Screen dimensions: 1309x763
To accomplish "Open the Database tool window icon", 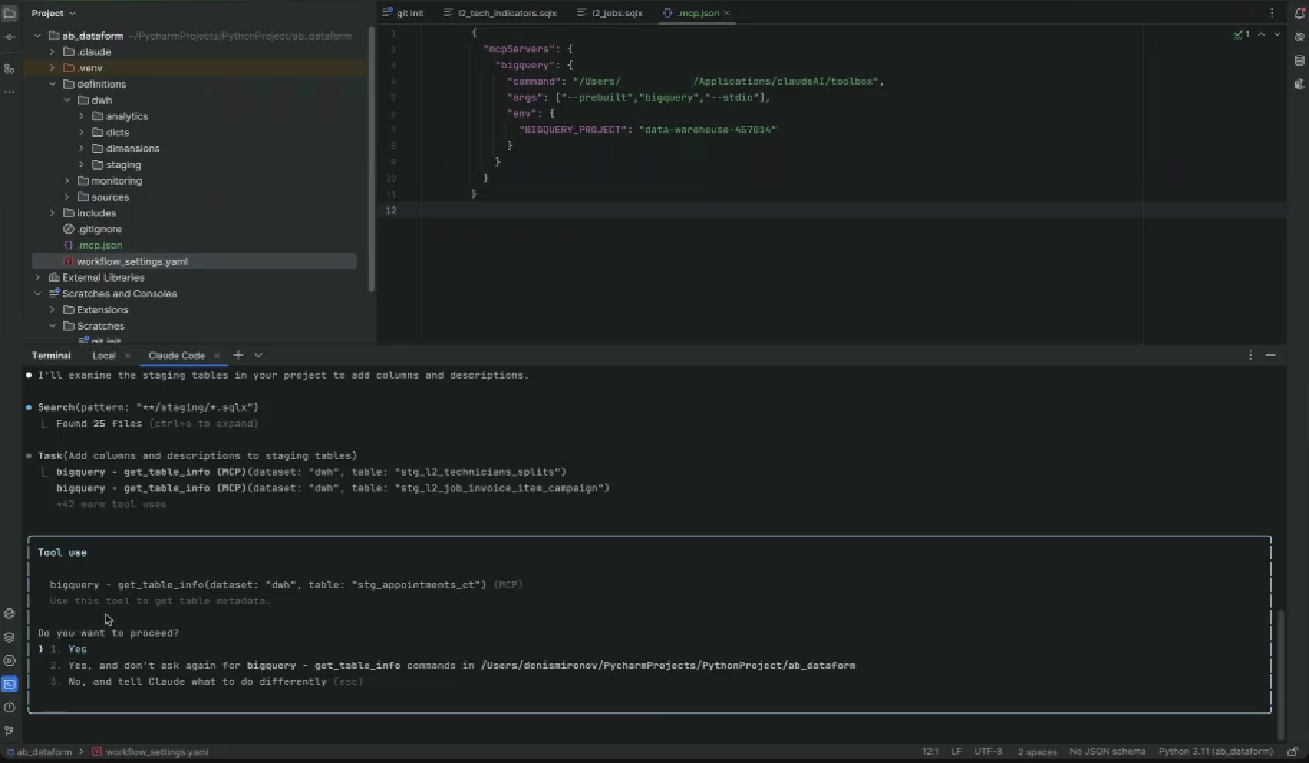I will [x=1299, y=60].
